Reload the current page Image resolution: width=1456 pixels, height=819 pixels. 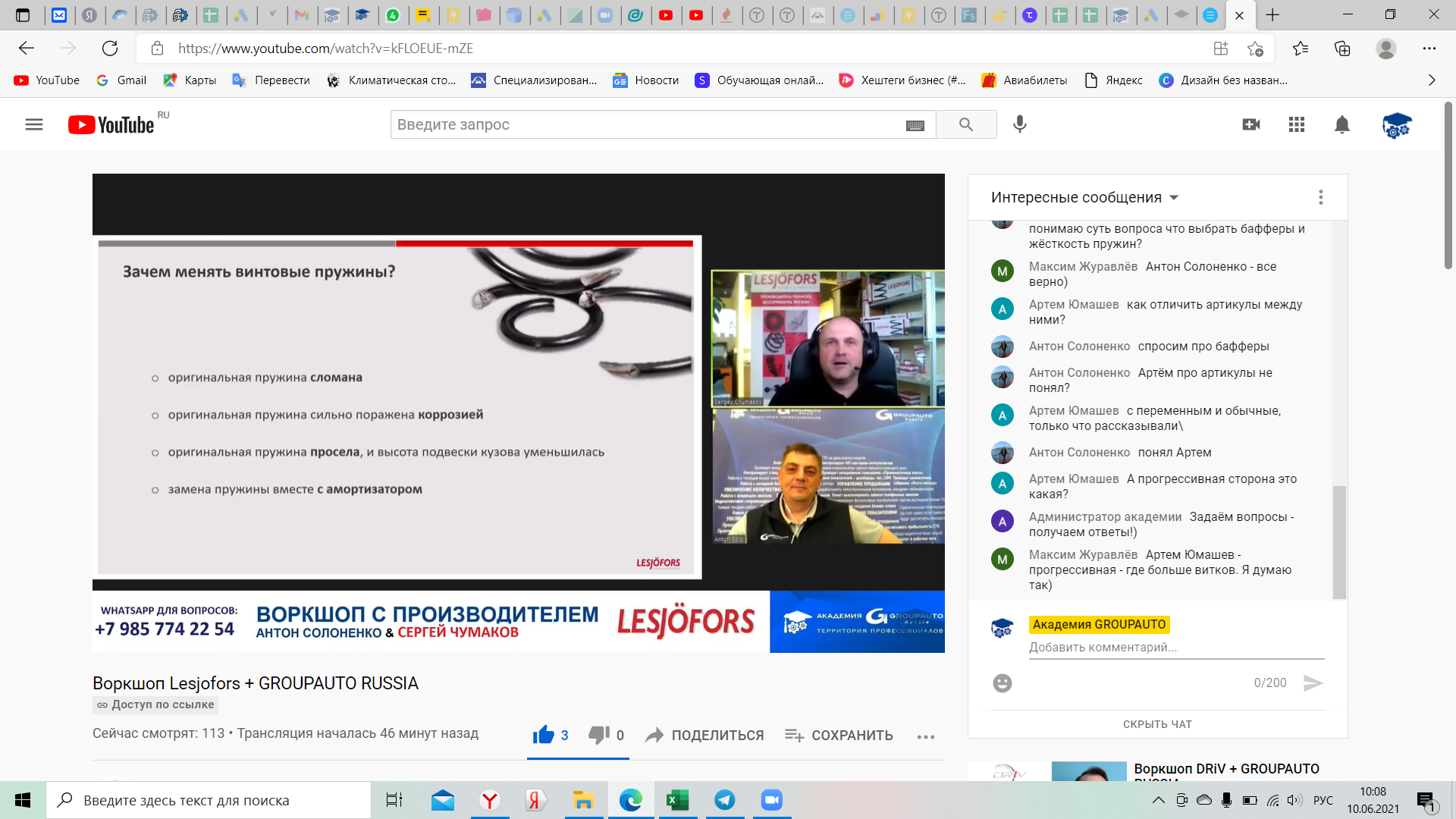(x=110, y=49)
